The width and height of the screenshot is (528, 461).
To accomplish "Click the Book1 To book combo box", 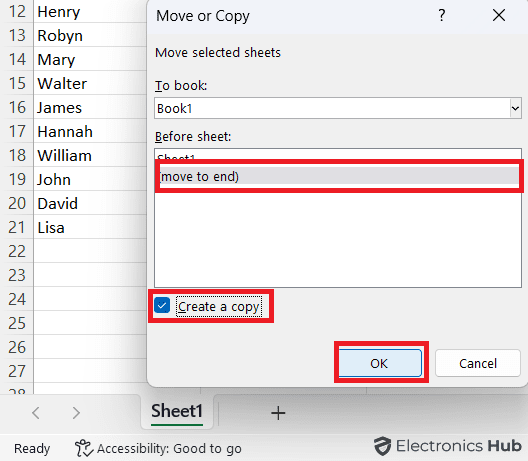I will (338, 108).
